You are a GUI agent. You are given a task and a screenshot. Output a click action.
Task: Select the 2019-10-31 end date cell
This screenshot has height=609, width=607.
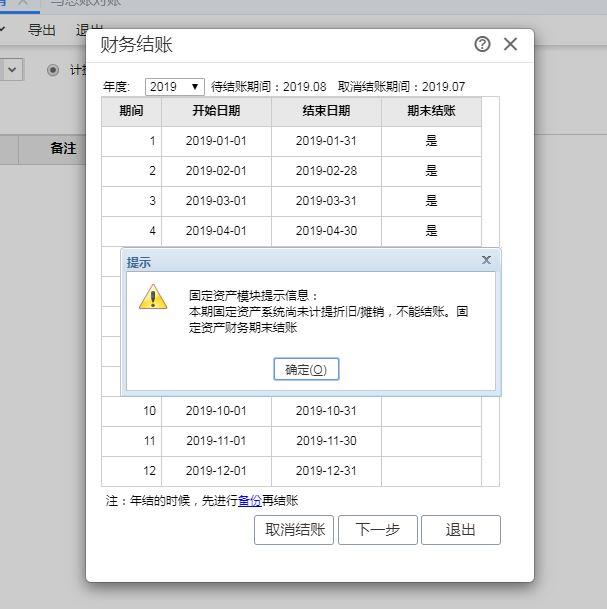tap(326, 411)
